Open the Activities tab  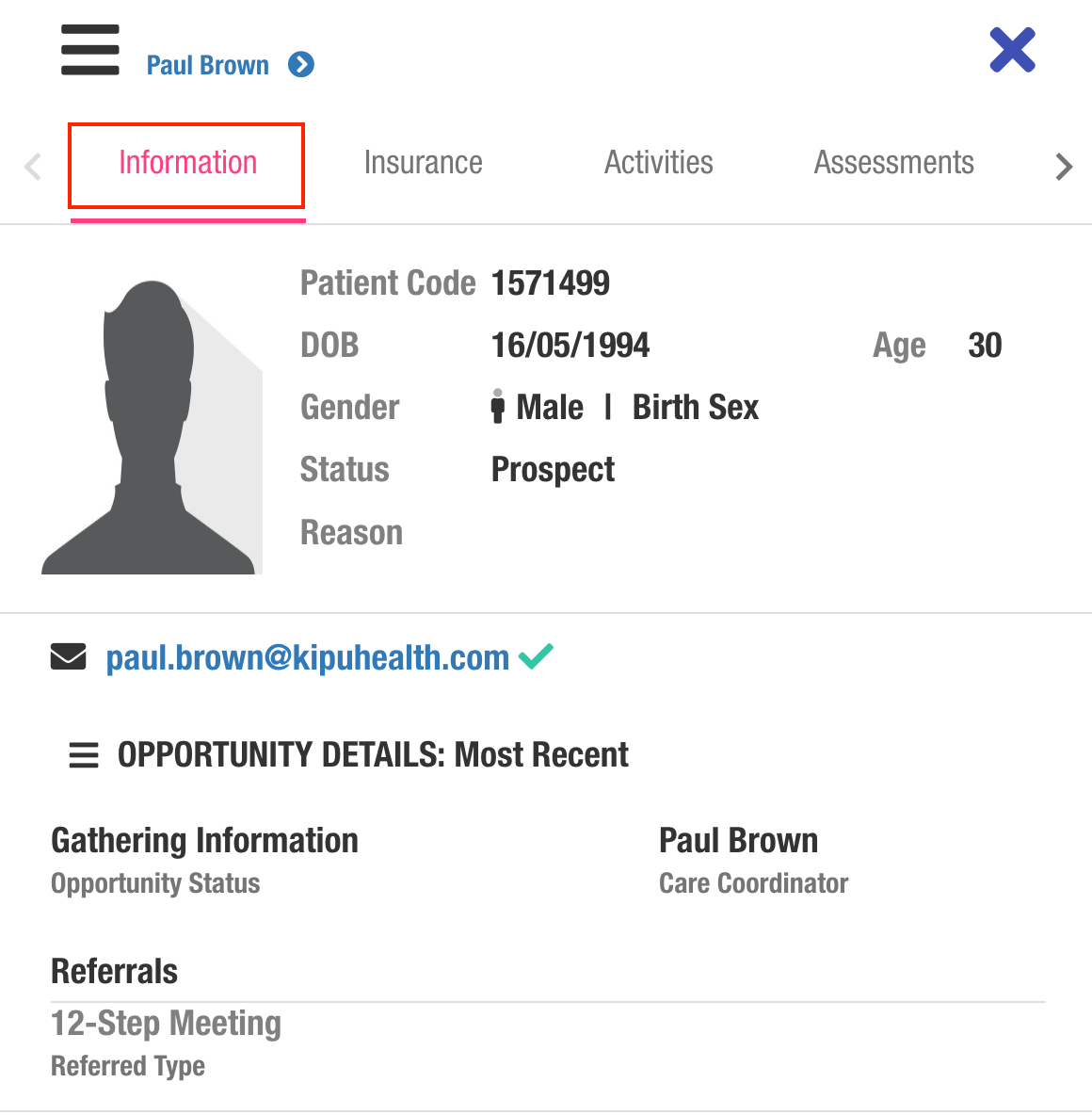click(658, 164)
